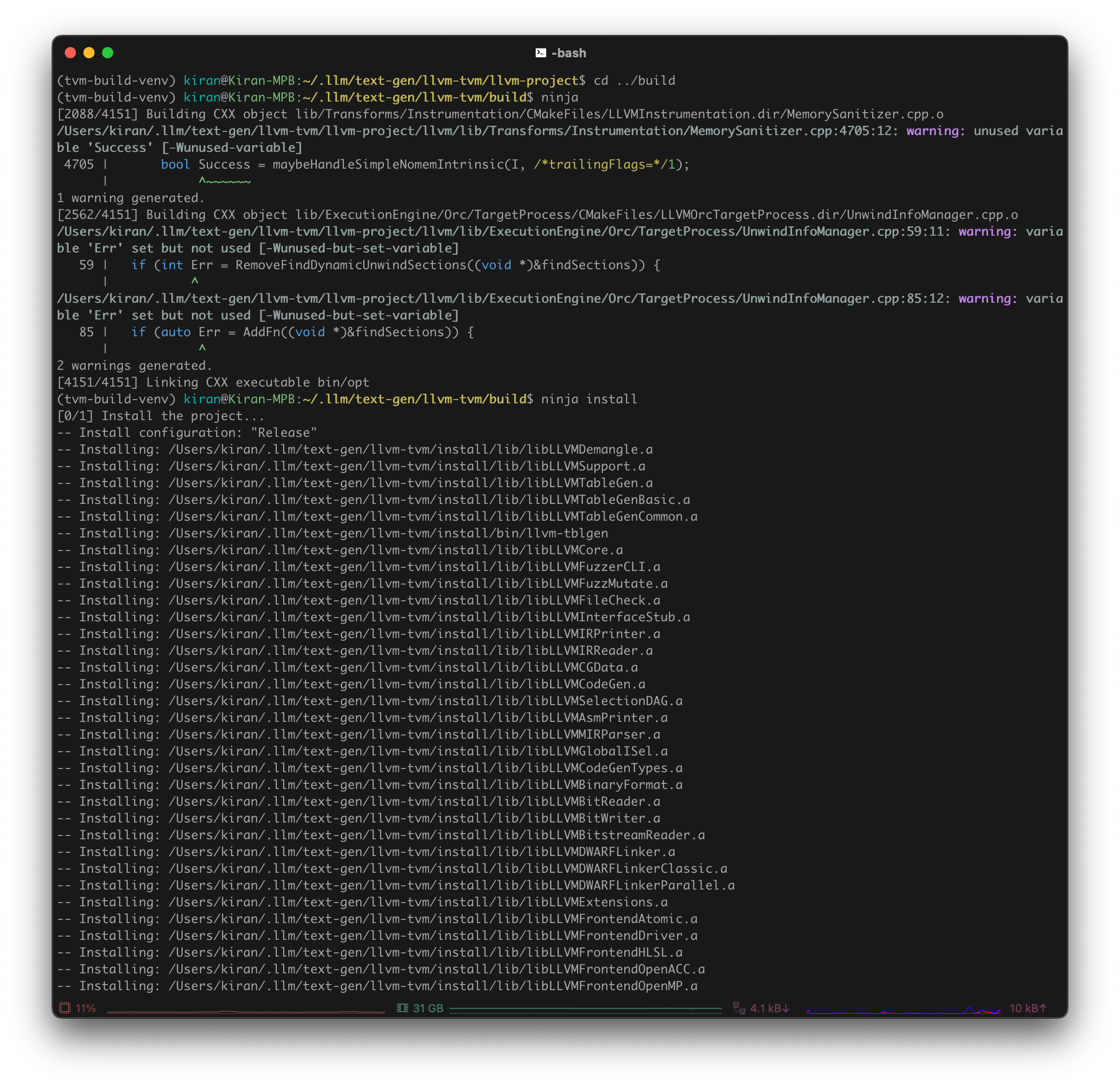Click the memory icon beside 31 GB
The image size is (1120, 1087).
[402, 1008]
